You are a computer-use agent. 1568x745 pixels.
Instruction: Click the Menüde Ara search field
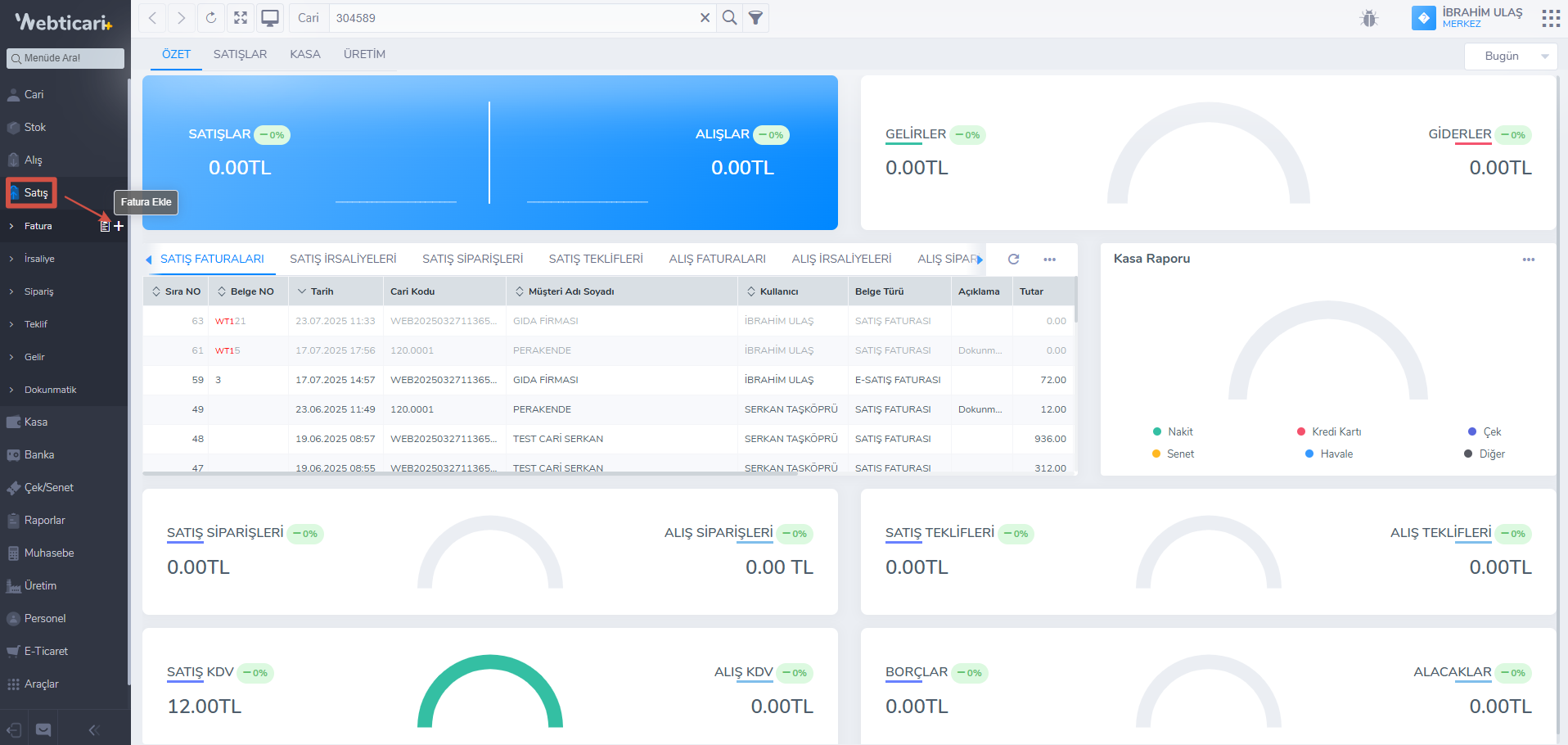(x=65, y=58)
